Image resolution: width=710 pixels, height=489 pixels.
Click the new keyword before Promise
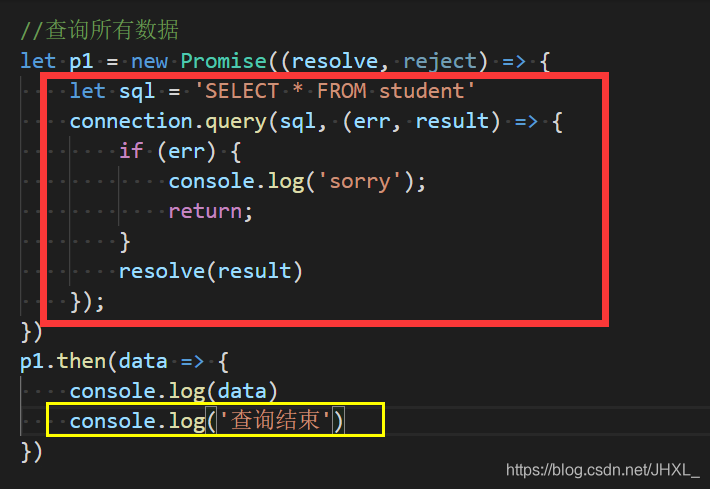click(149, 61)
